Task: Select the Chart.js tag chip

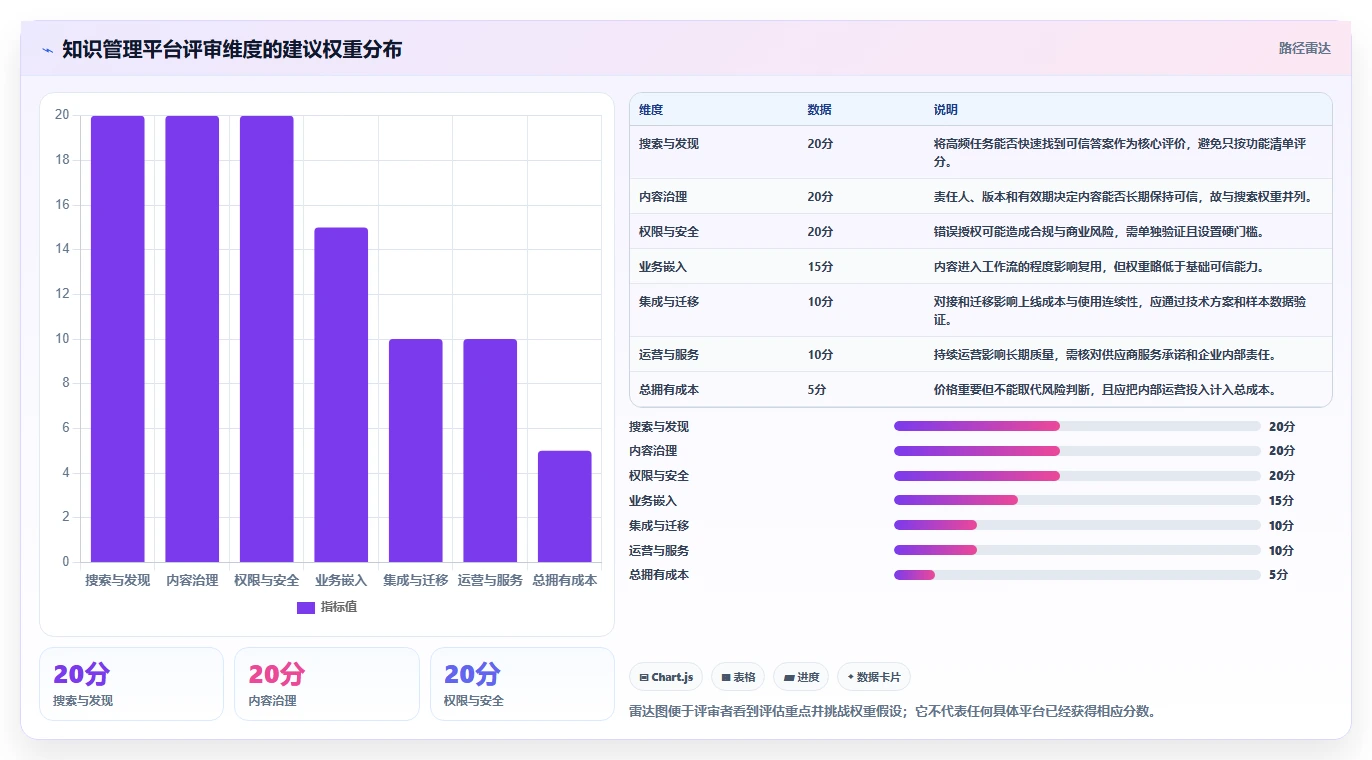Action: [x=666, y=677]
